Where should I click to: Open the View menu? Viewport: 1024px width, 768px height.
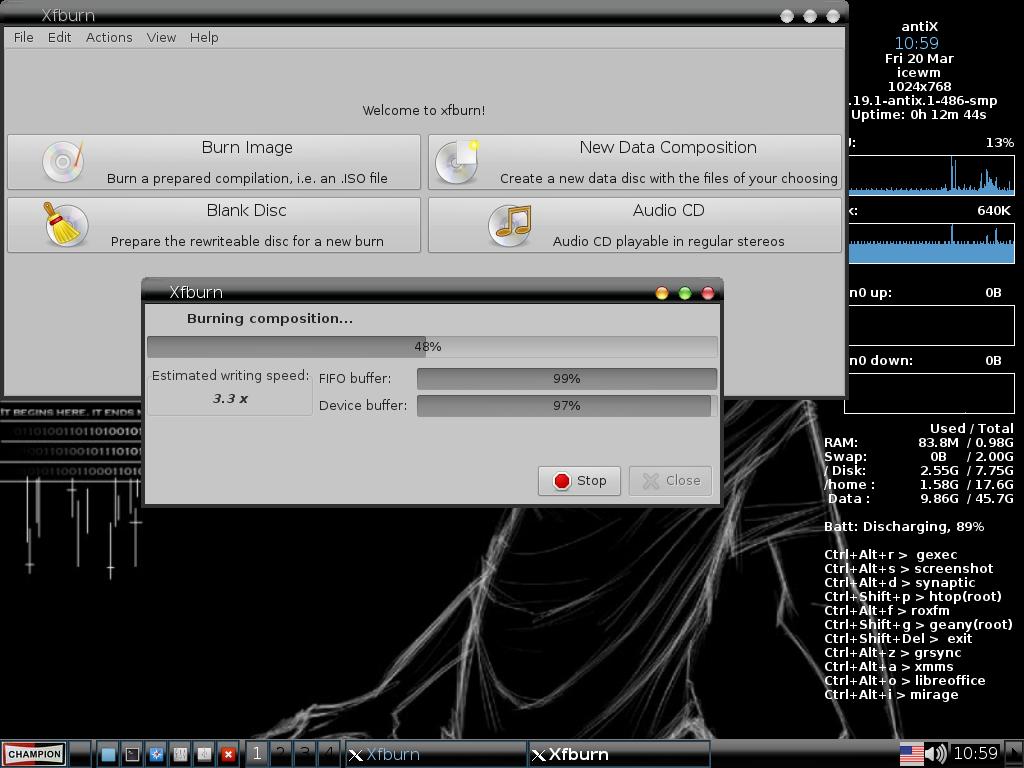pyautogui.click(x=161, y=37)
